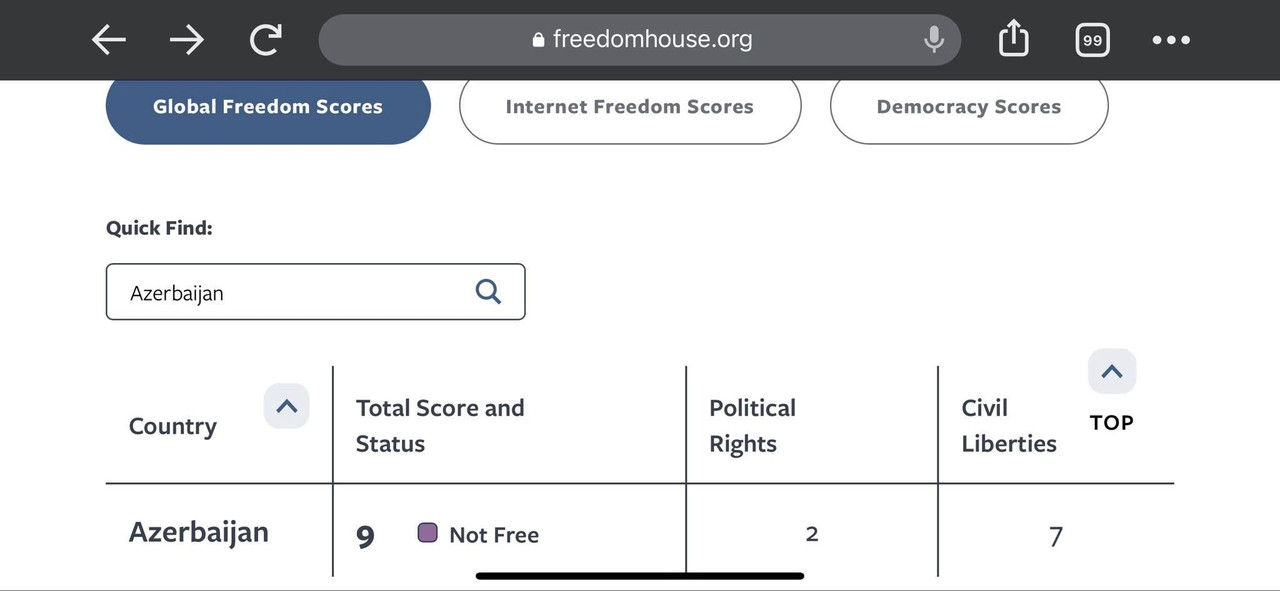Click the purple Not Free status swatch

(427, 533)
